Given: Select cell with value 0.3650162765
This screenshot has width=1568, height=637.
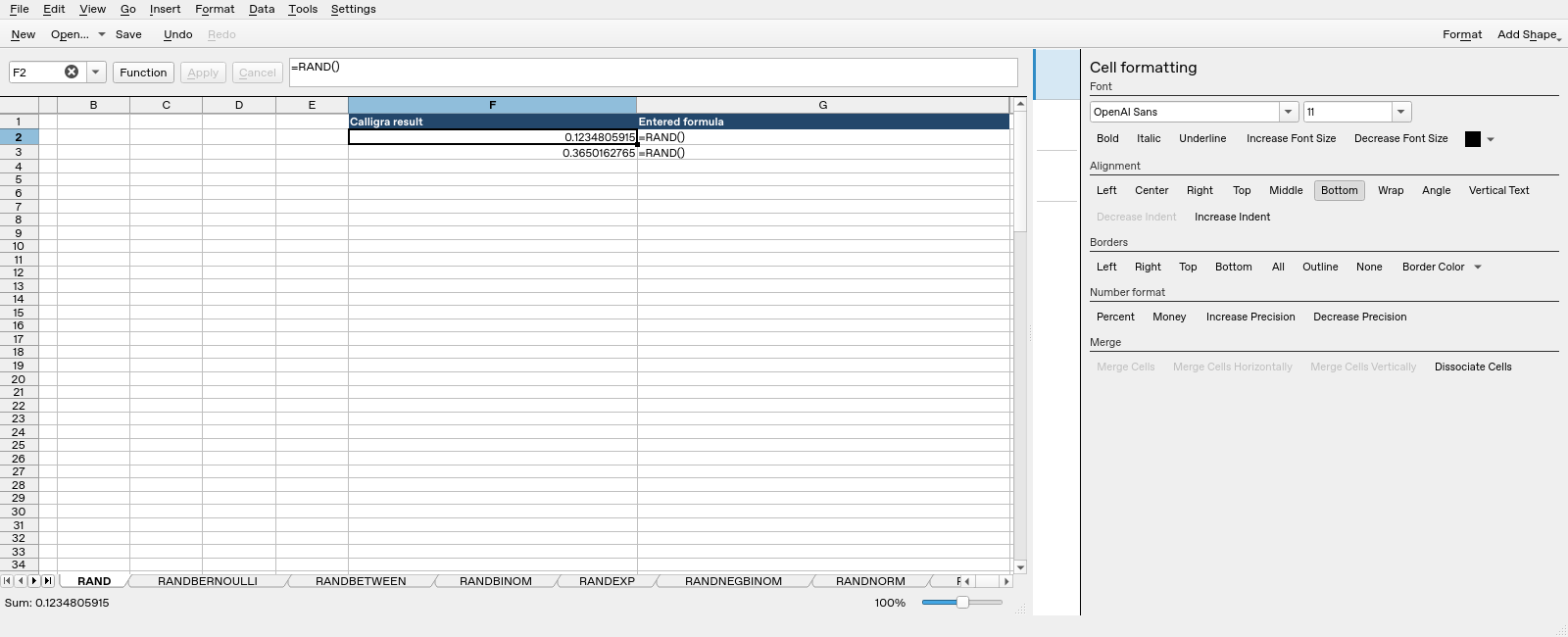Looking at the screenshot, I should [492, 153].
